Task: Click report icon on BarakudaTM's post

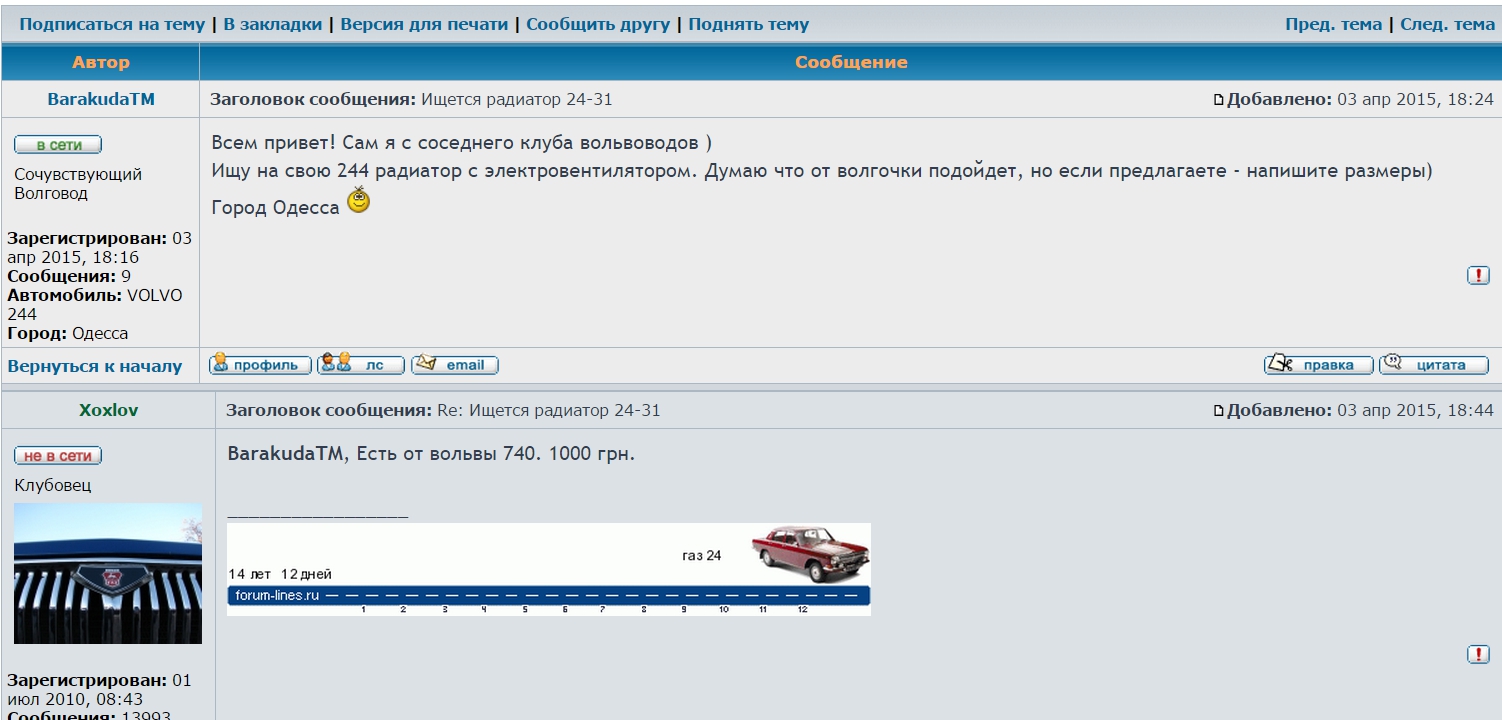Action: point(1478,275)
